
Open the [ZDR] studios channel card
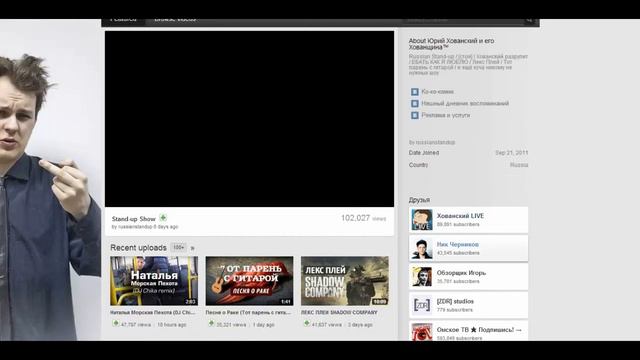469,305
